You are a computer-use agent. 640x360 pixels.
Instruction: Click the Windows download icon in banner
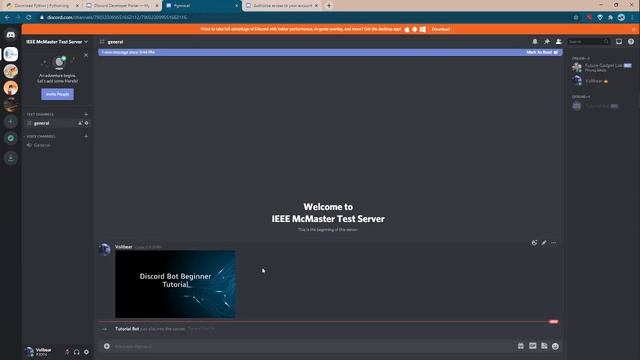point(423,29)
